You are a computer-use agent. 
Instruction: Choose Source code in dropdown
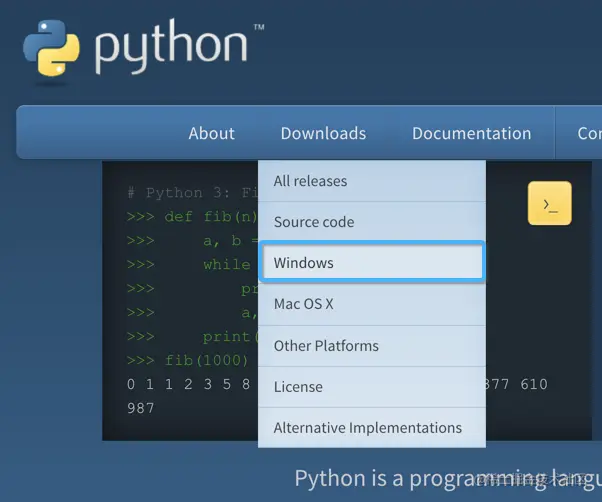point(372,222)
